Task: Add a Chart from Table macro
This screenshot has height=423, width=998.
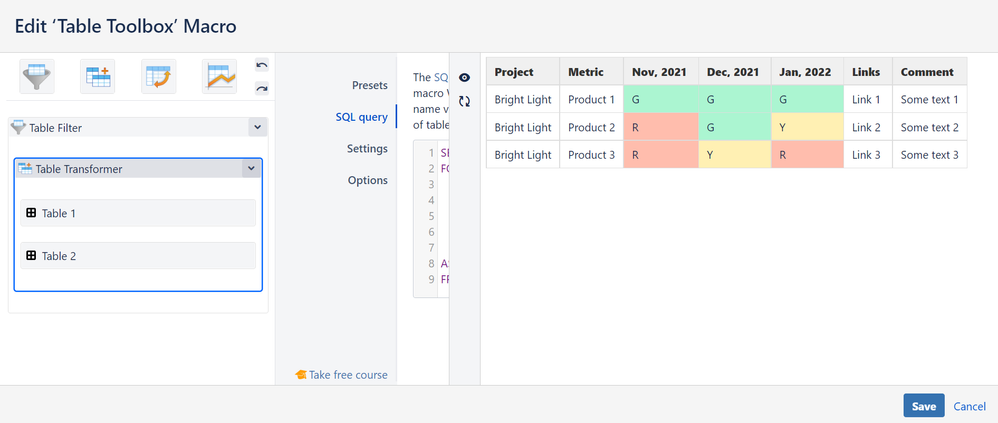Action: (x=219, y=77)
